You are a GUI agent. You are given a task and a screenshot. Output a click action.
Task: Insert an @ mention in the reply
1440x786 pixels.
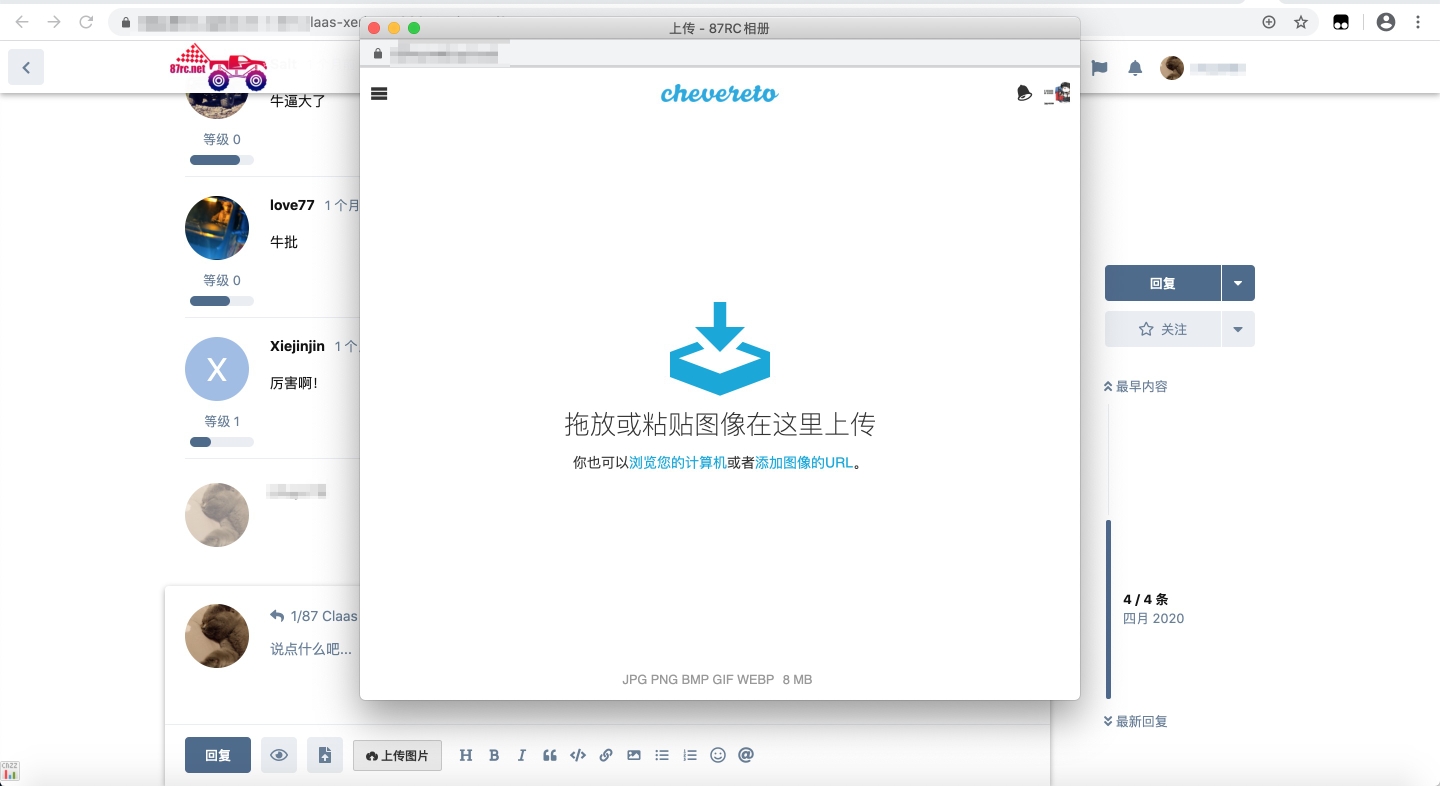[x=745, y=756]
